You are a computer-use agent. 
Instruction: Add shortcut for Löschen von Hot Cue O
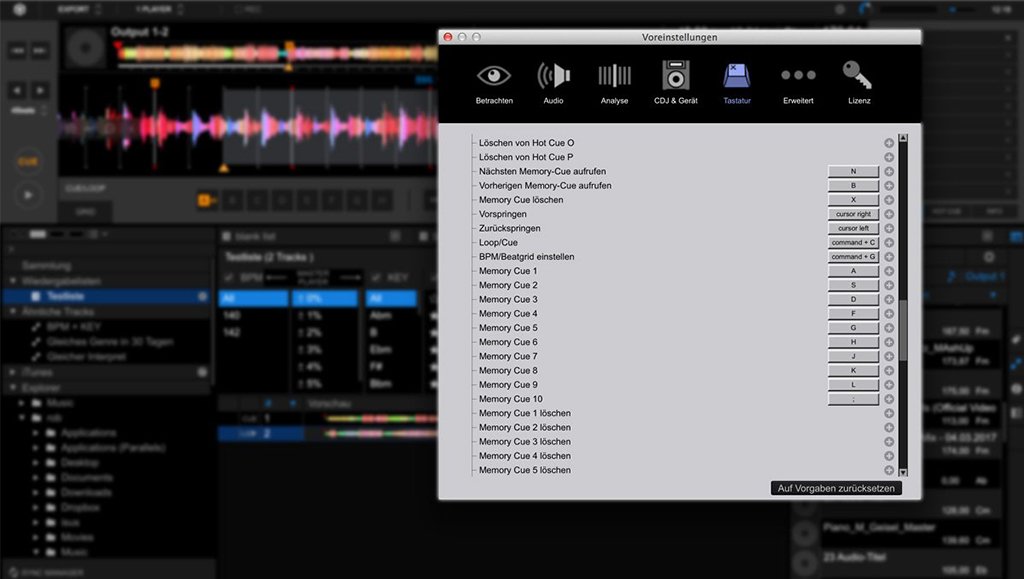click(x=889, y=143)
